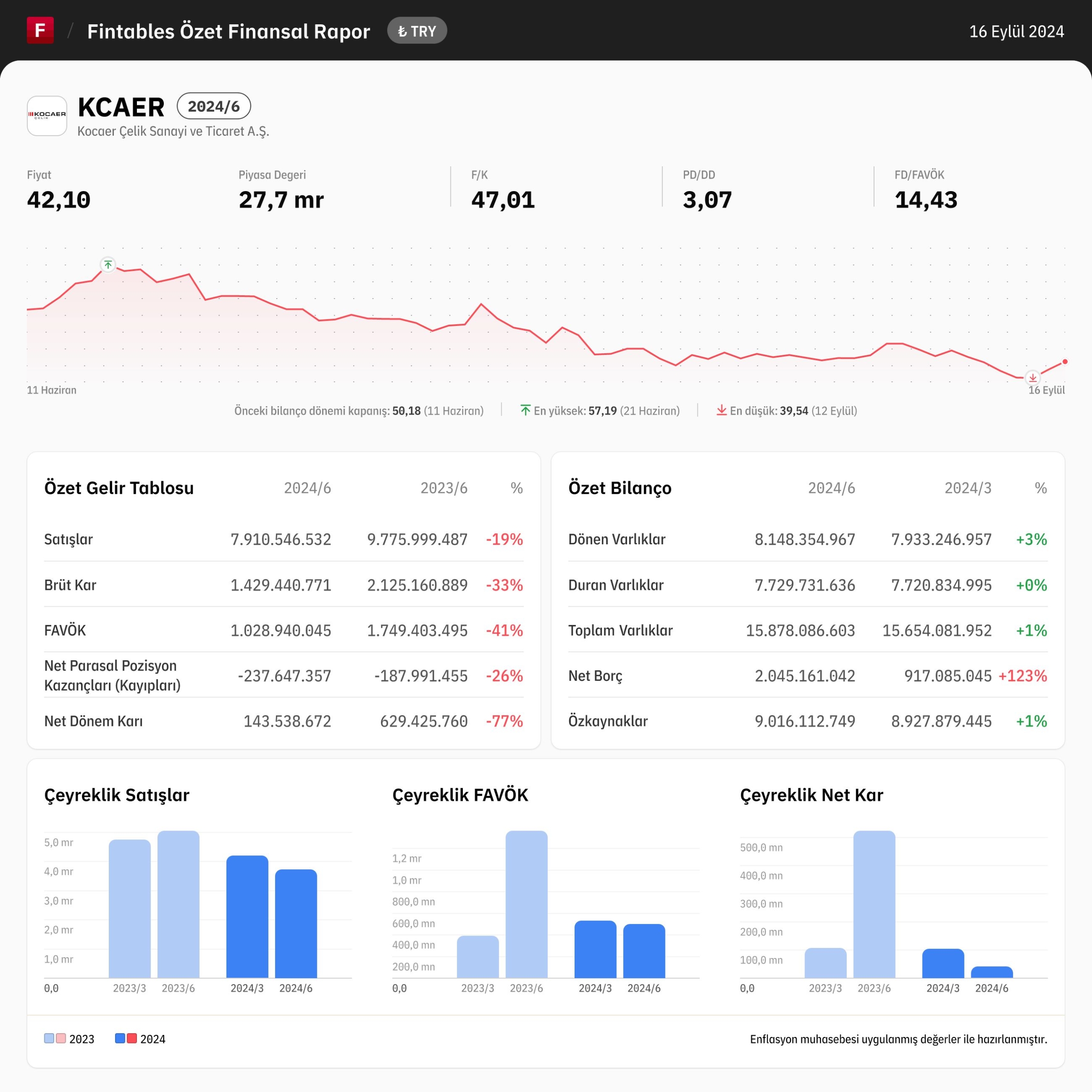Click the 2023/6 bar in Çeyreklik Satışlar
The width and height of the screenshot is (1092, 1092).
[x=178, y=904]
